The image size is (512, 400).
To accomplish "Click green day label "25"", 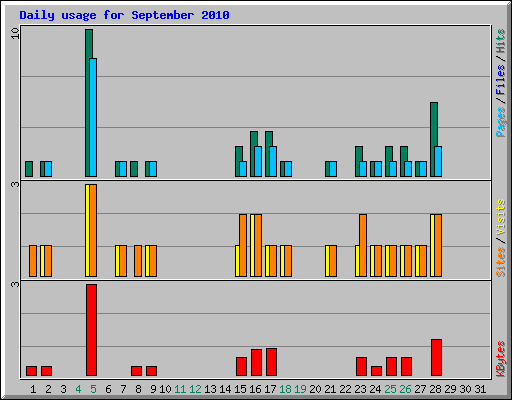I will point(390,389).
